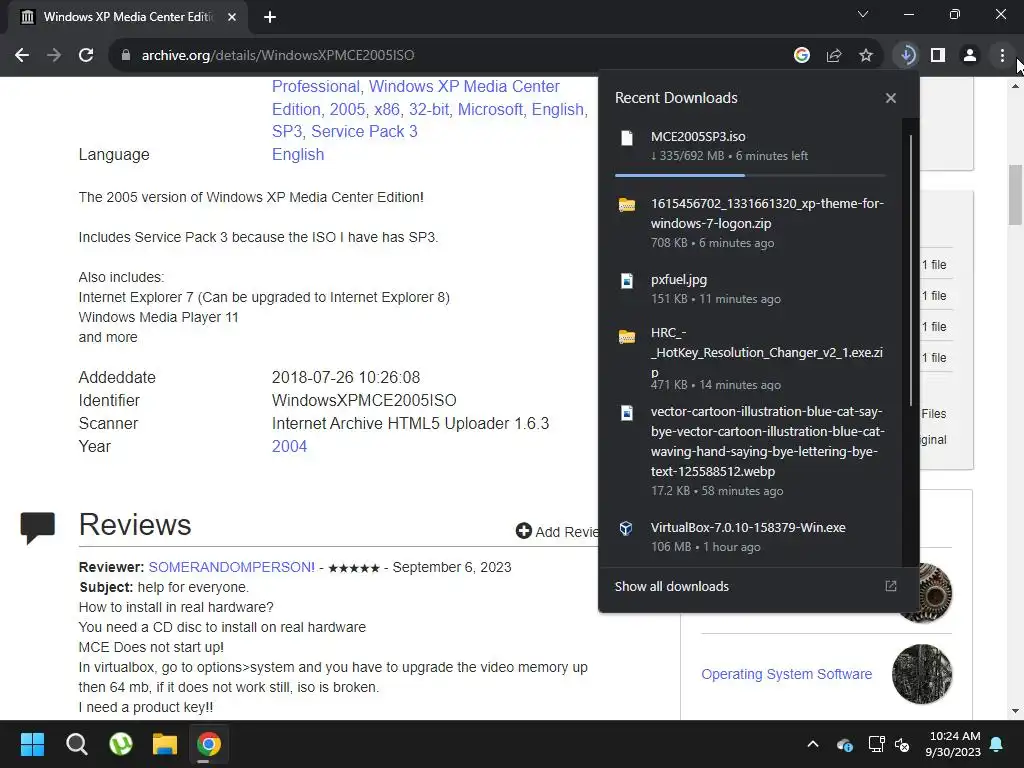Screen dimensions: 1024x768
Task: Open HotKey_Resolution_Changer zip download
Action: [x=750, y=358]
